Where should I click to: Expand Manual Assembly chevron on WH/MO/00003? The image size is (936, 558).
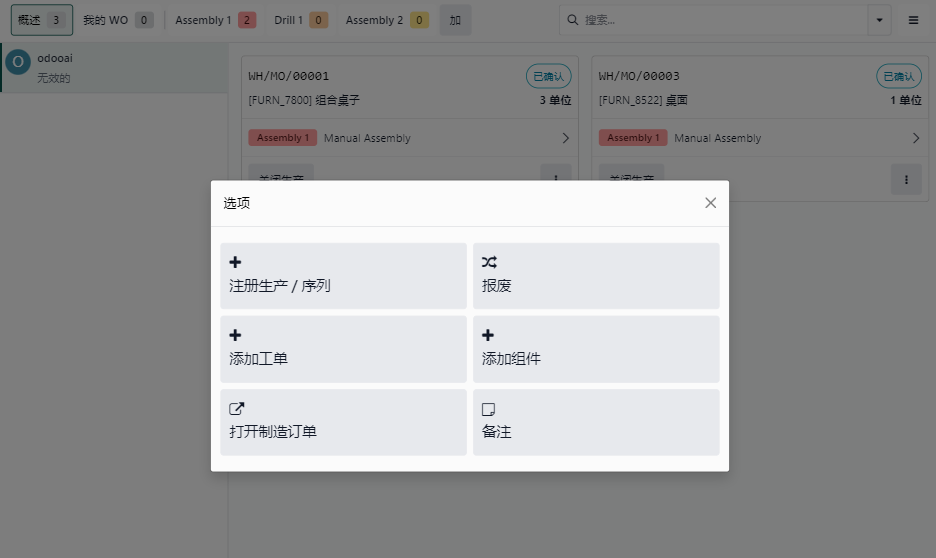click(x=916, y=138)
